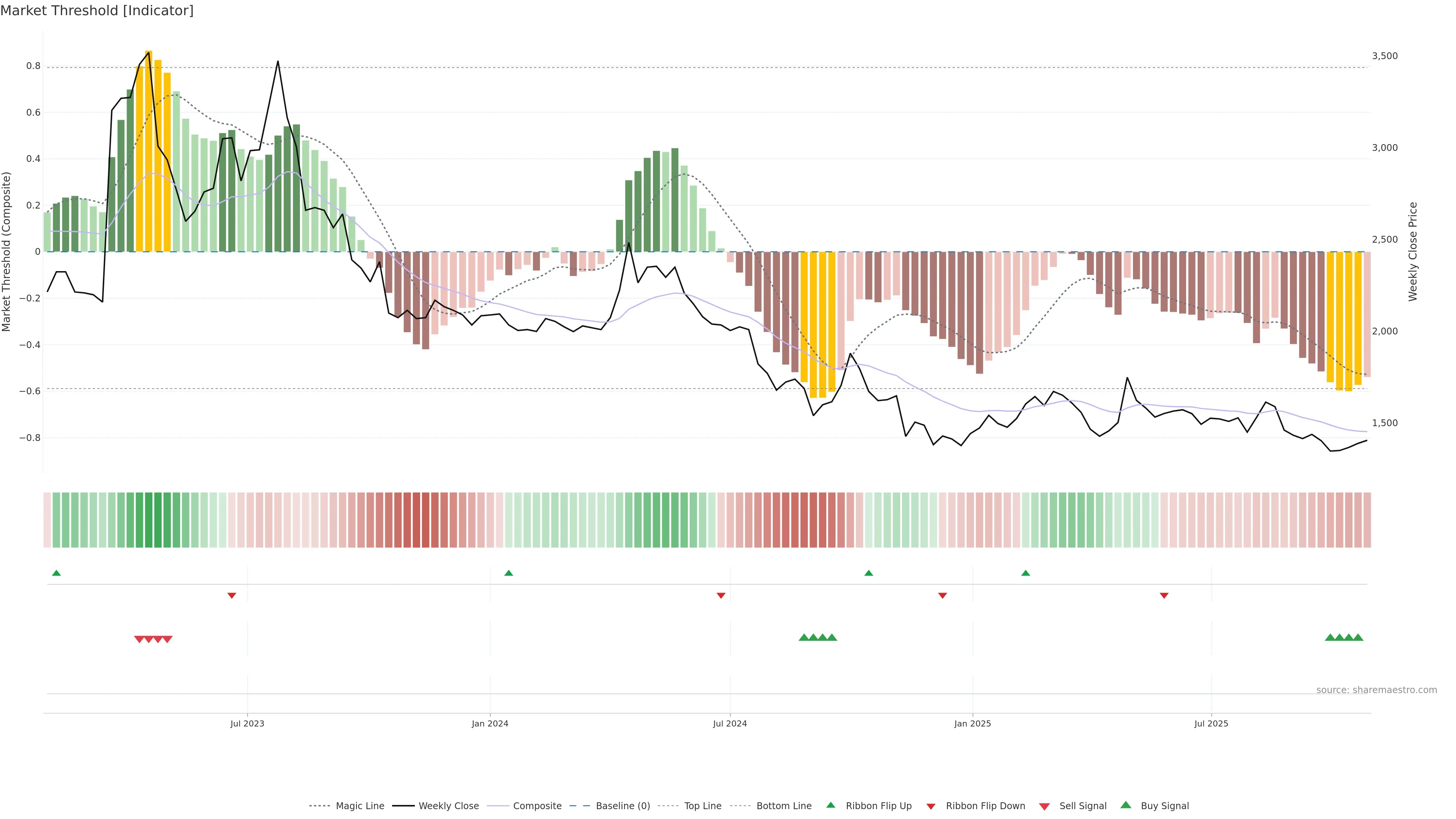Click ribbon flip down marker before Jul 2024
This screenshot has height=819, width=1456.
pos(721,595)
